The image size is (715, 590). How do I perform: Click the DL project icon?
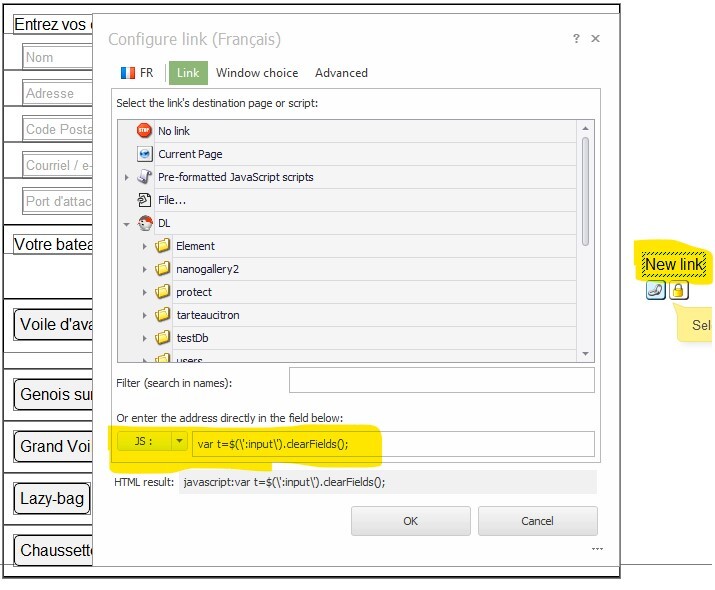click(x=145, y=223)
